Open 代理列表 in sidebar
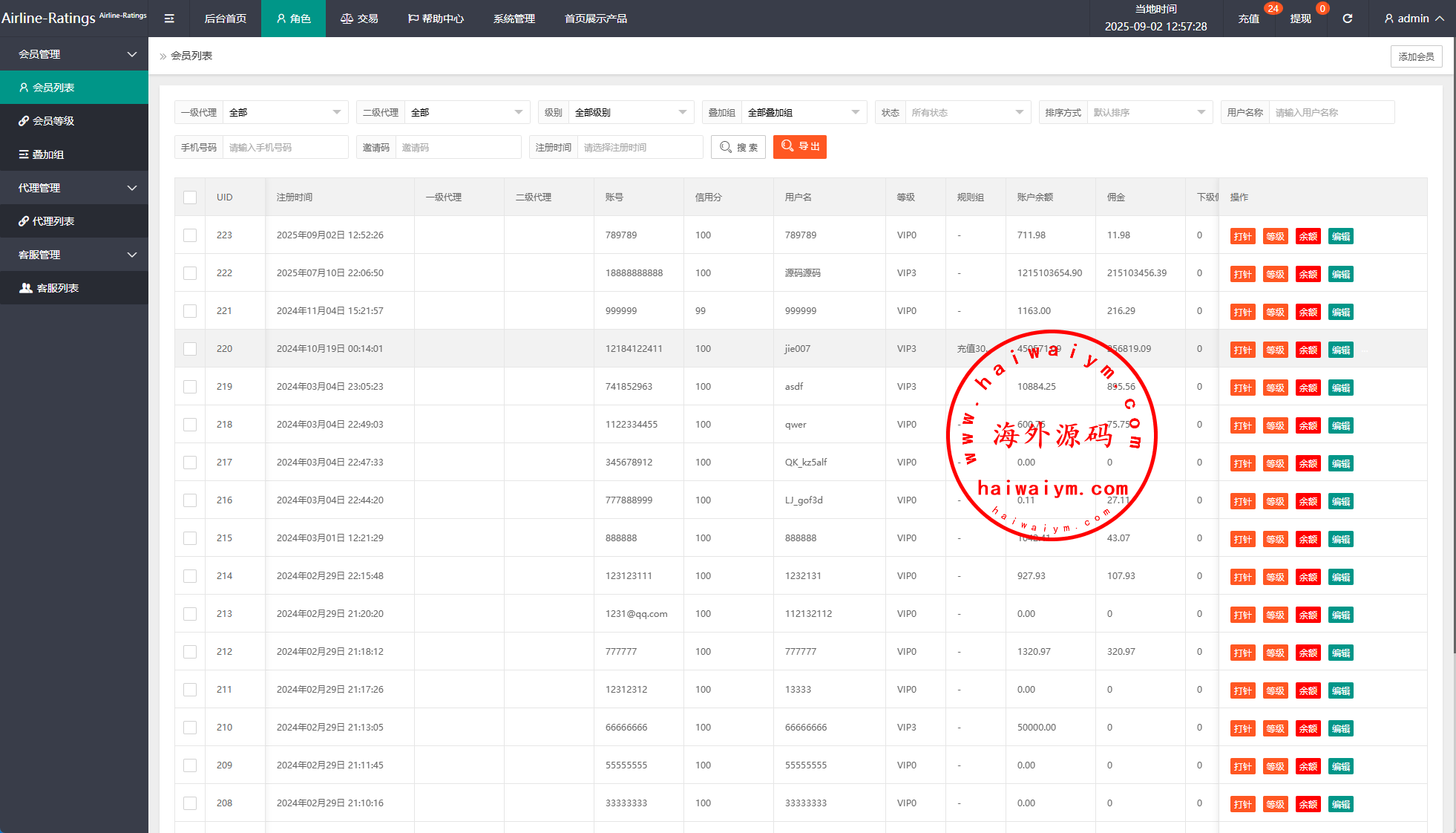Screen dimensions: 1456x833 (x=53, y=221)
